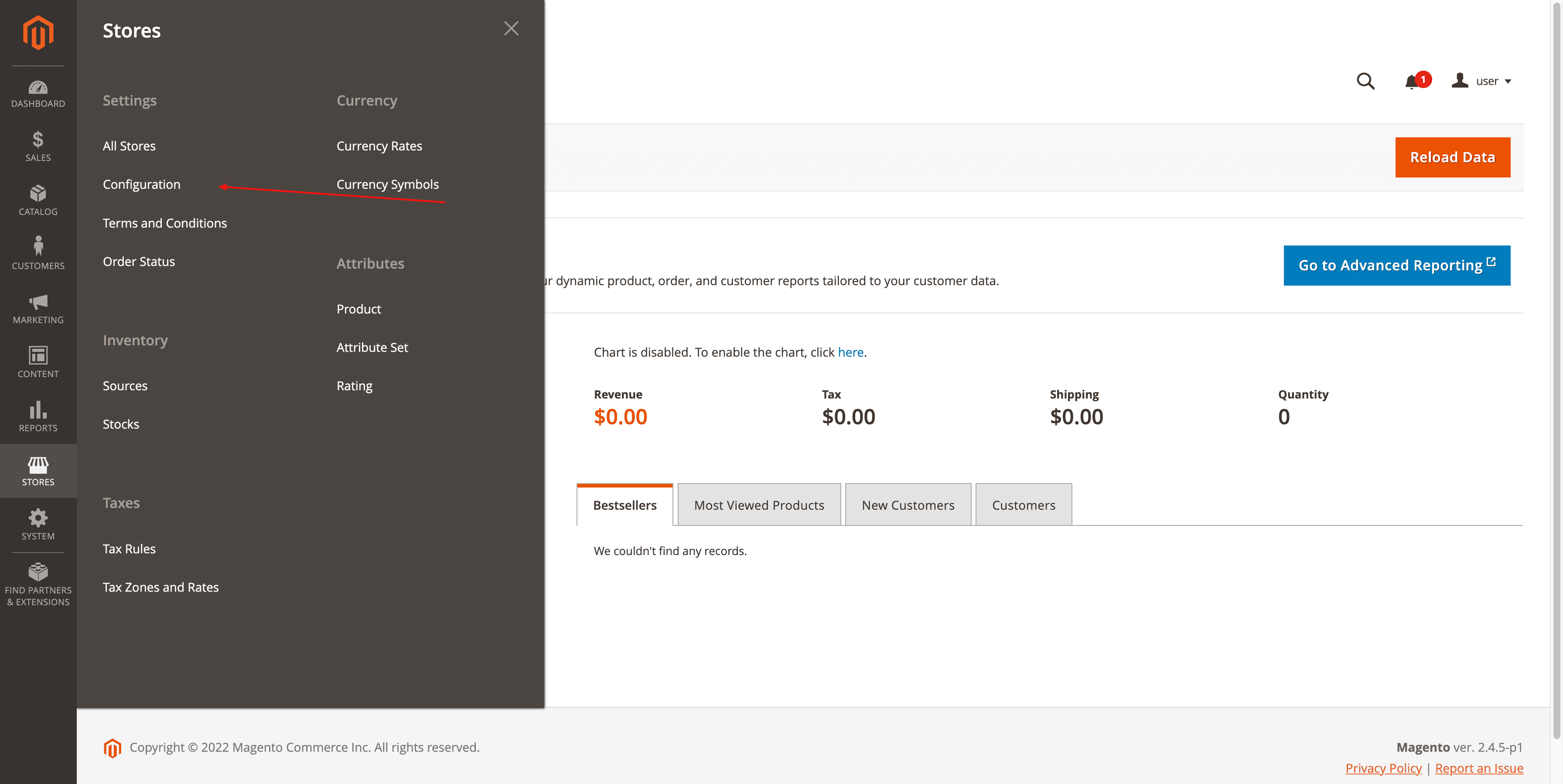The width and height of the screenshot is (1563, 784).
Task: Switch to the Most Viewed Products tab
Action: (758, 504)
